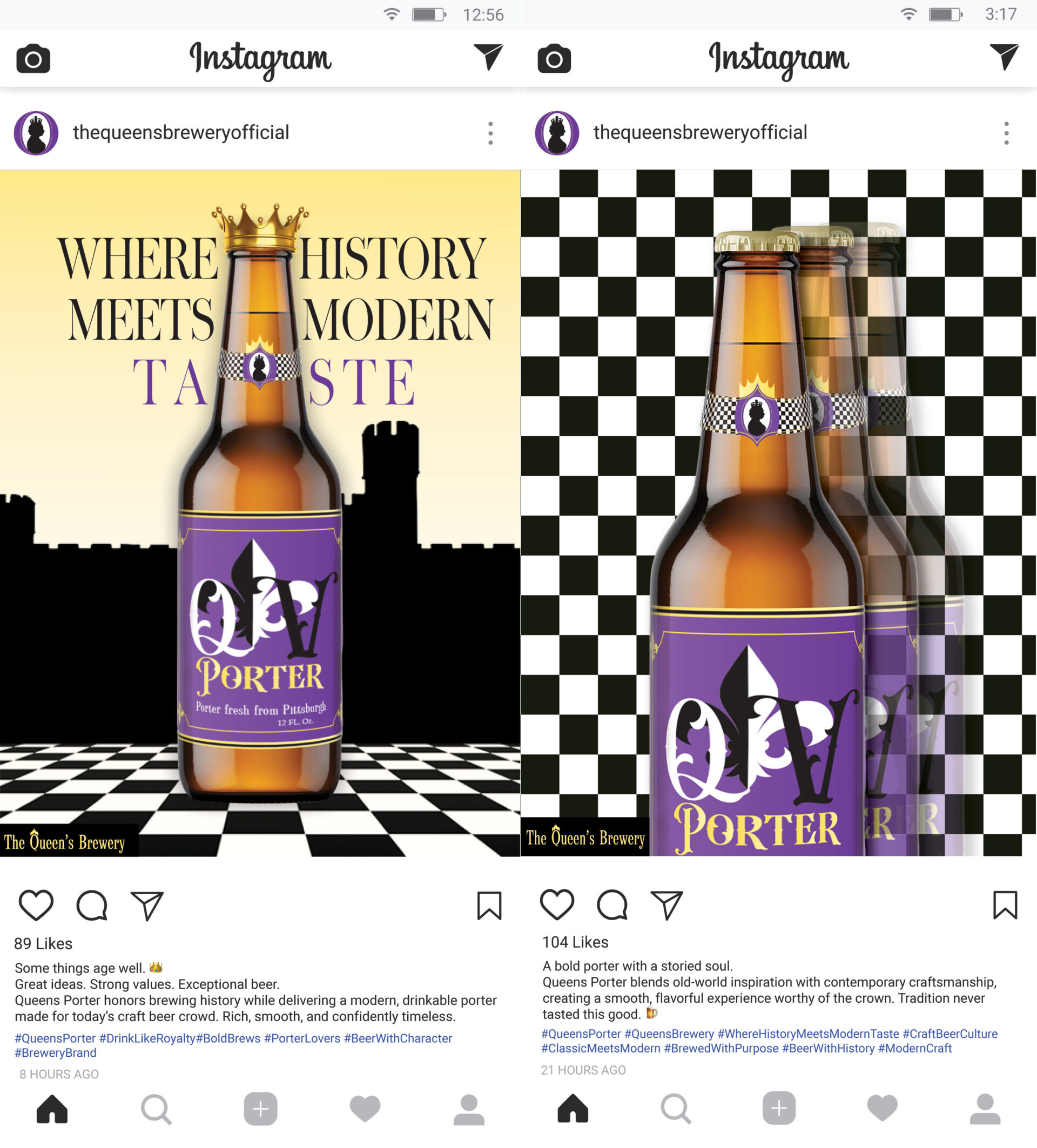The width and height of the screenshot is (1037, 1148).
Task: Open more options menu for left post
Action: (490, 133)
